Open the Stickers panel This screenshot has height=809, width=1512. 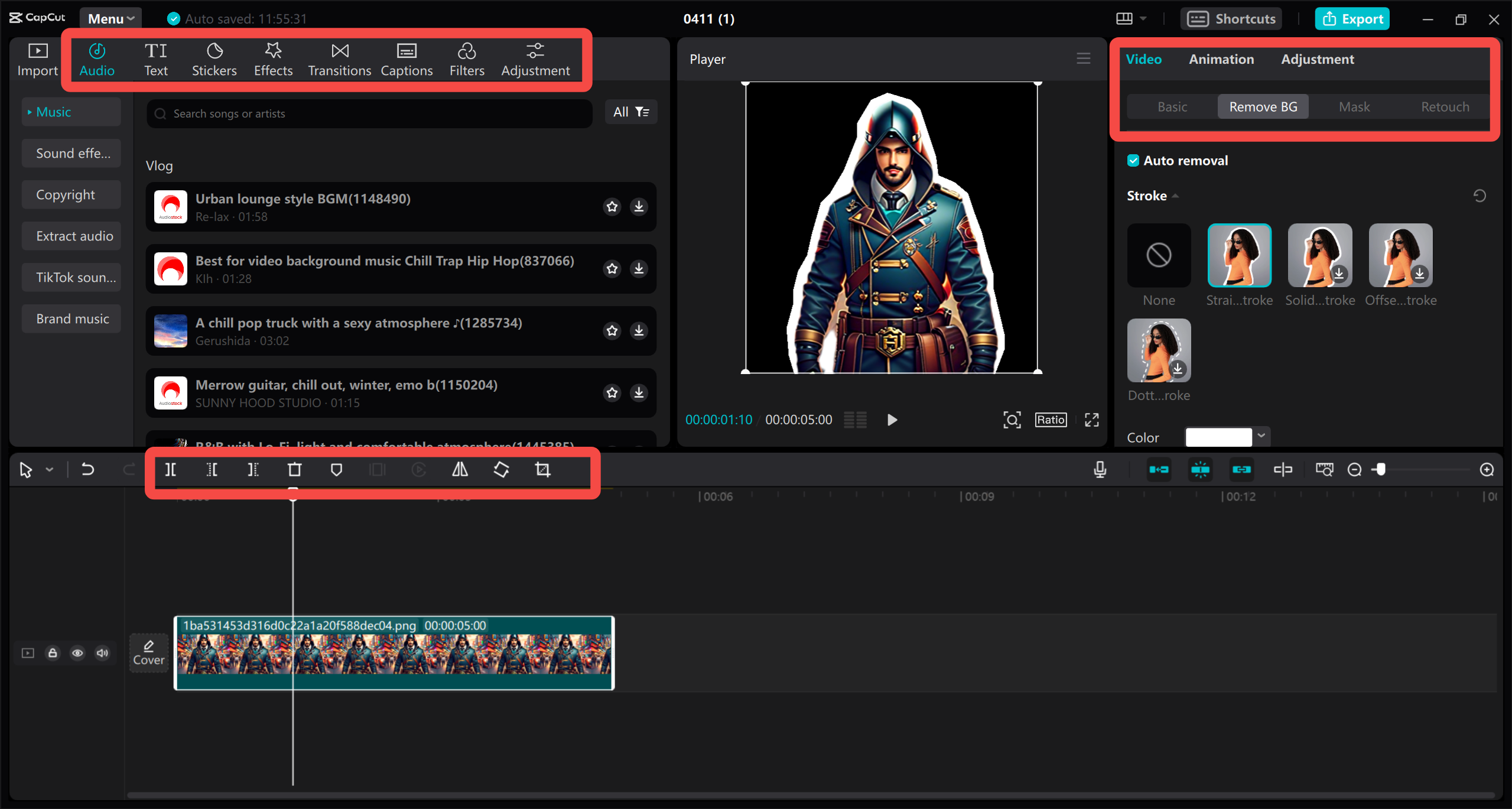[x=214, y=59]
